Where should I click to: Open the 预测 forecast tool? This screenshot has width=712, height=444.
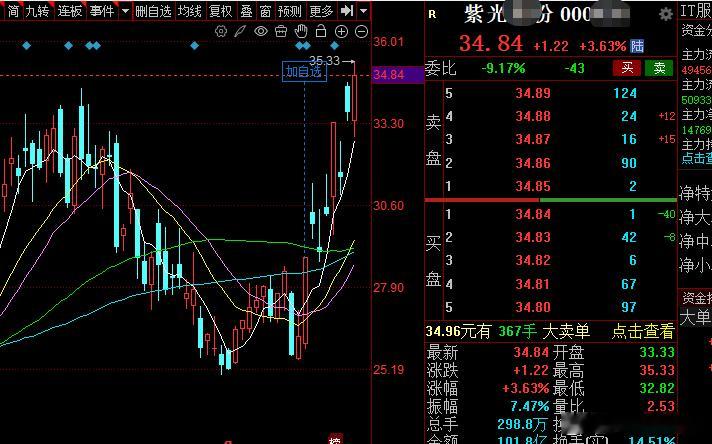(x=290, y=11)
